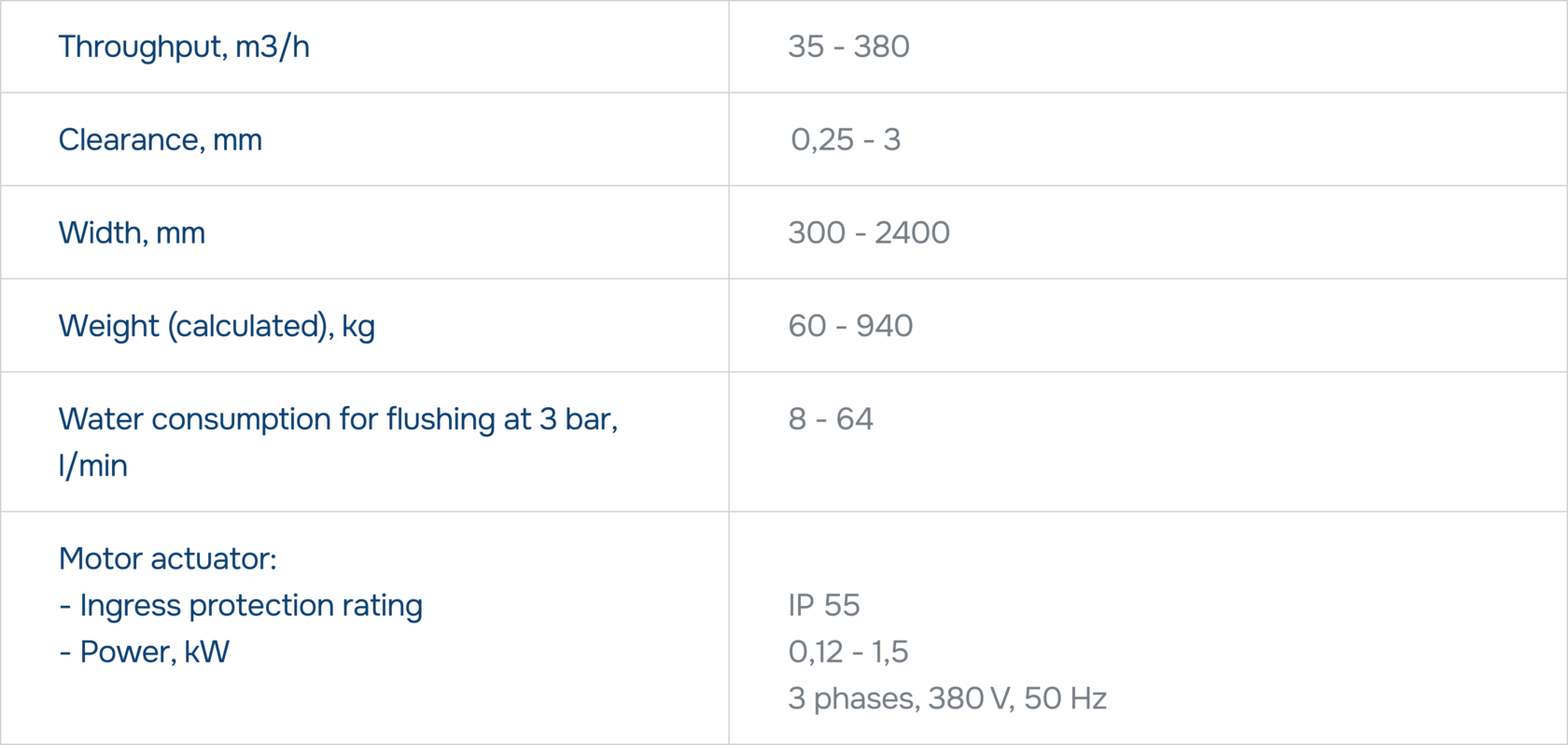Click the number 3 in 'at 3 bar'
The height and width of the screenshot is (745, 1568).
pos(548,419)
